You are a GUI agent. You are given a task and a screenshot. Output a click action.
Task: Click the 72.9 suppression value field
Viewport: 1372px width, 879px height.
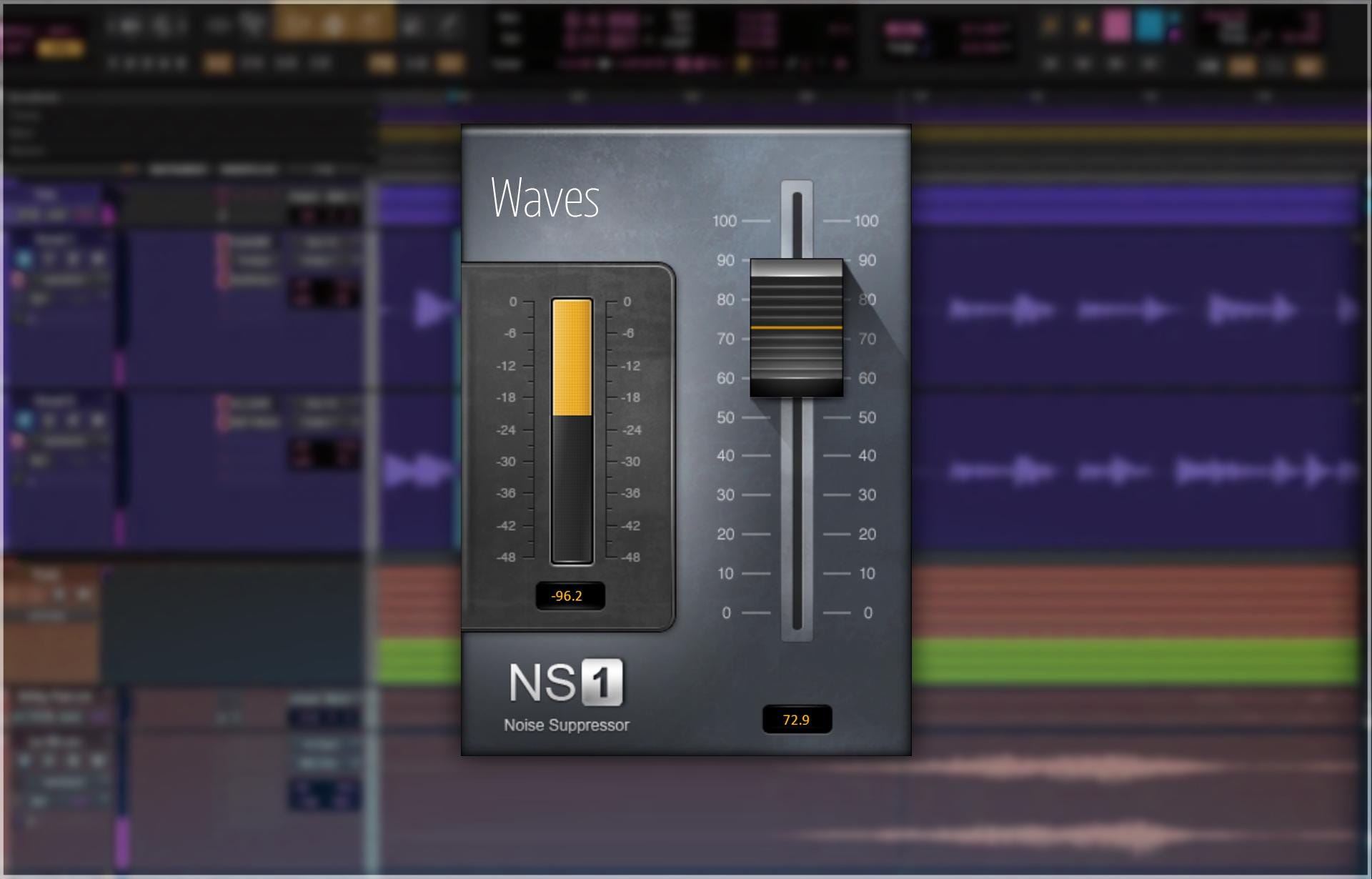[797, 720]
